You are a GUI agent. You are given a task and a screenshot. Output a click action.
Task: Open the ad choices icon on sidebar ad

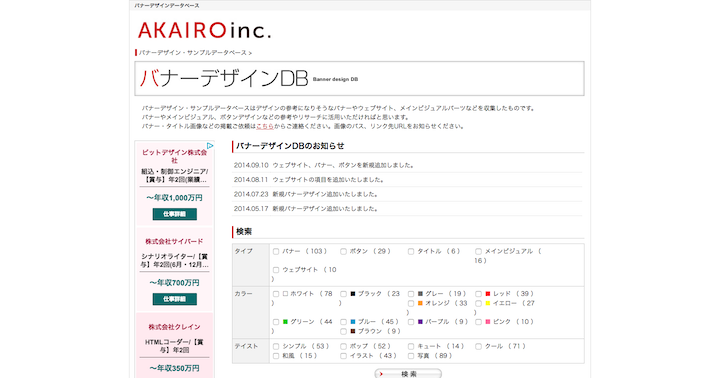coord(210,146)
